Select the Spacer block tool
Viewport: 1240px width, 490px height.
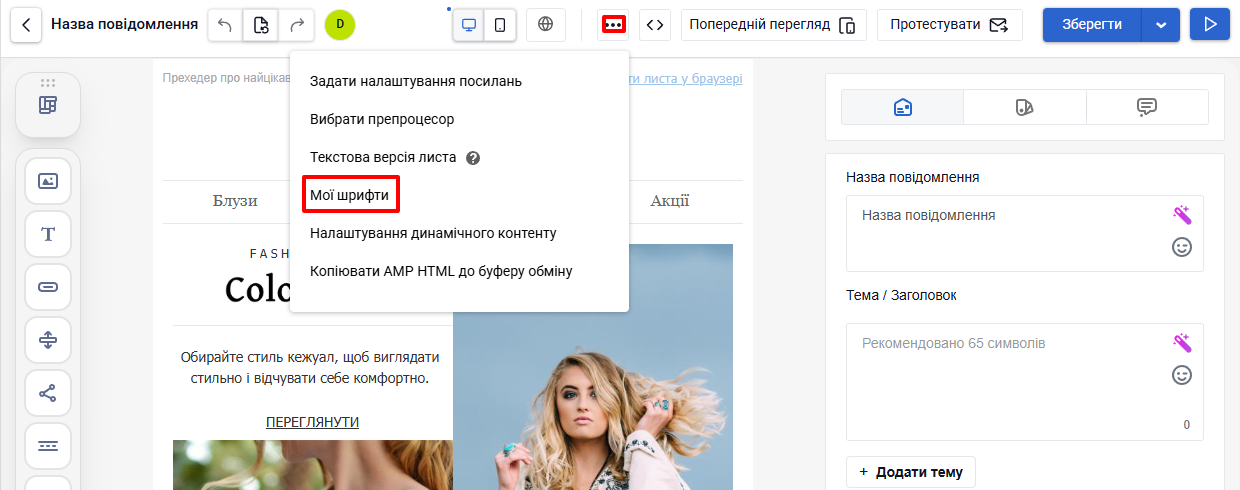(48, 340)
